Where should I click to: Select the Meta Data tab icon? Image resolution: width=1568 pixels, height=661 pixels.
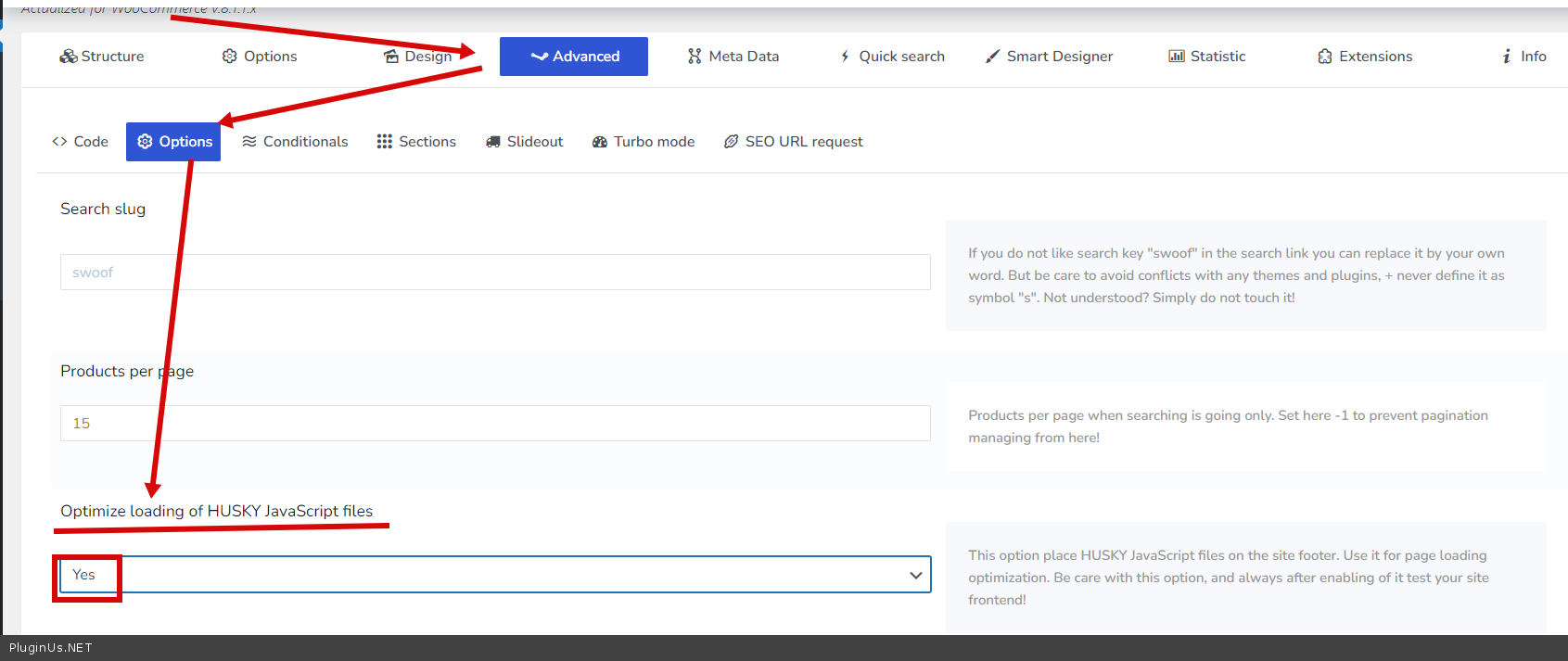[x=695, y=57]
